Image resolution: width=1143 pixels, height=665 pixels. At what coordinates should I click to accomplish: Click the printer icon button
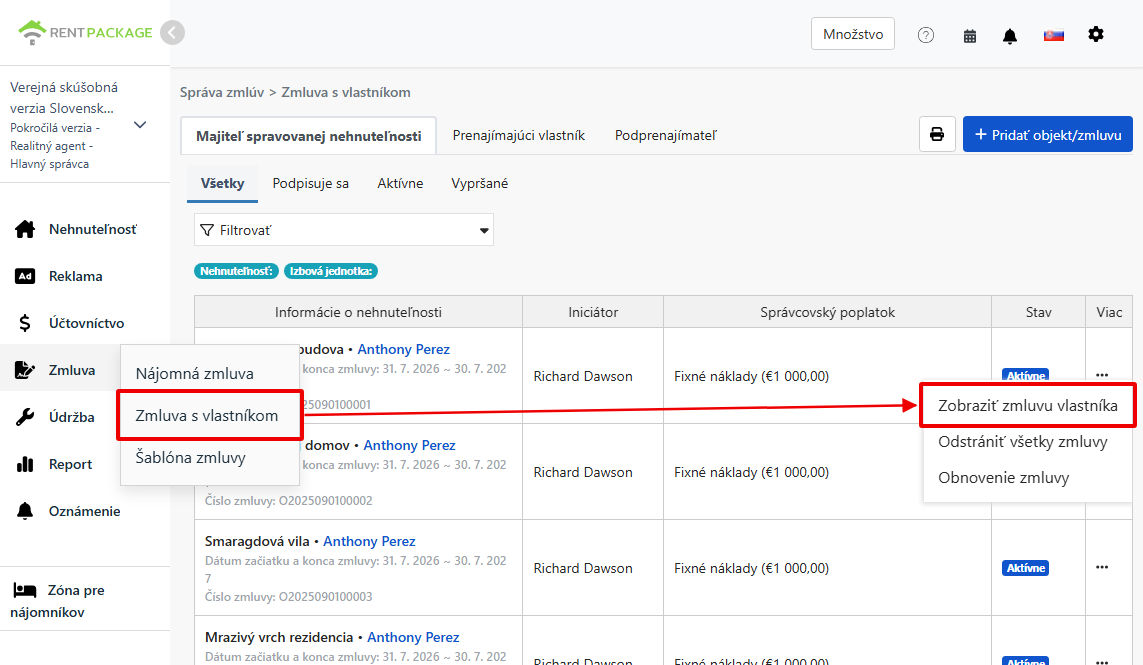point(937,134)
